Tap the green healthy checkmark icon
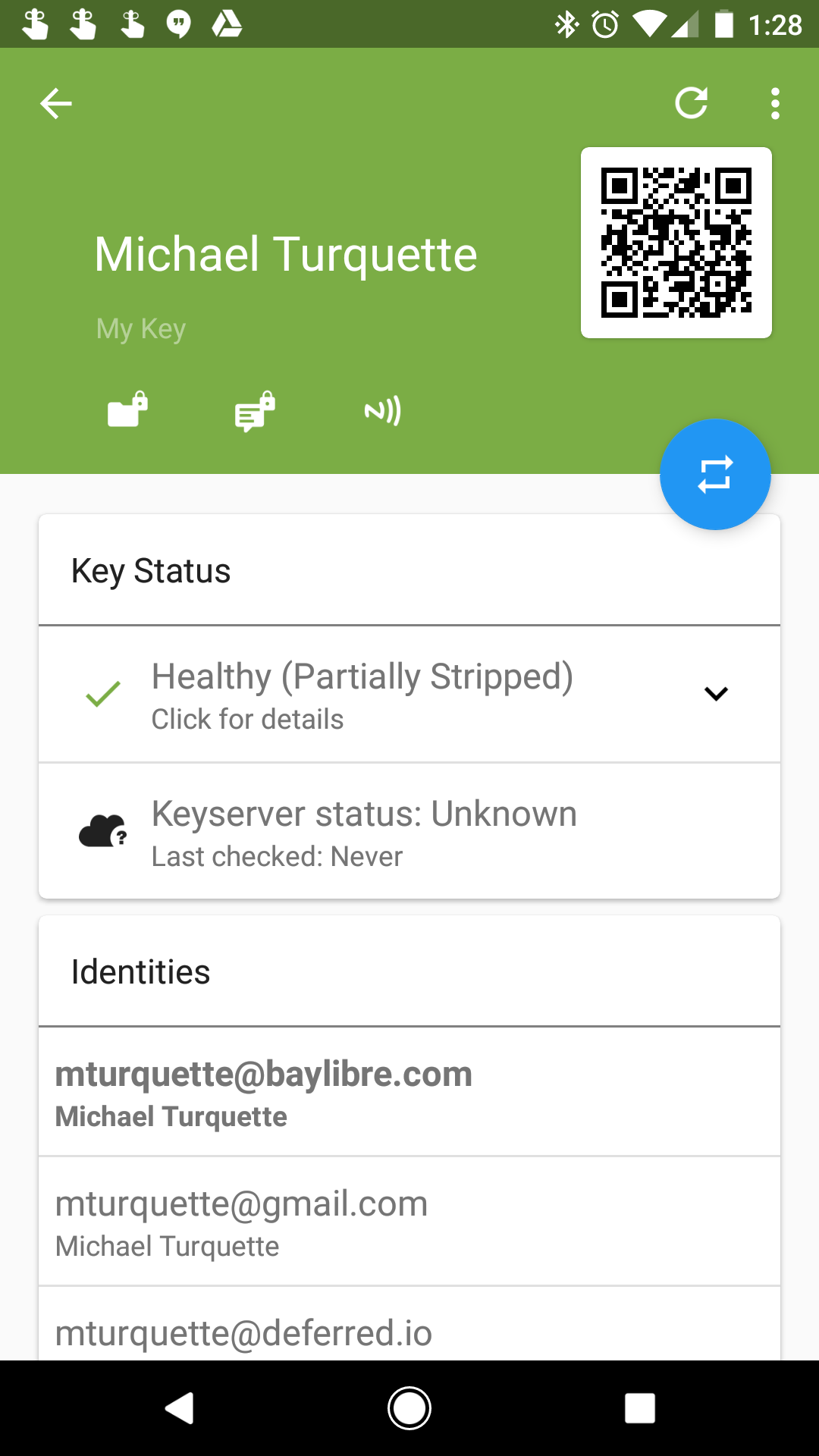This screenshot has height=1456, width=819. point(103,694)
